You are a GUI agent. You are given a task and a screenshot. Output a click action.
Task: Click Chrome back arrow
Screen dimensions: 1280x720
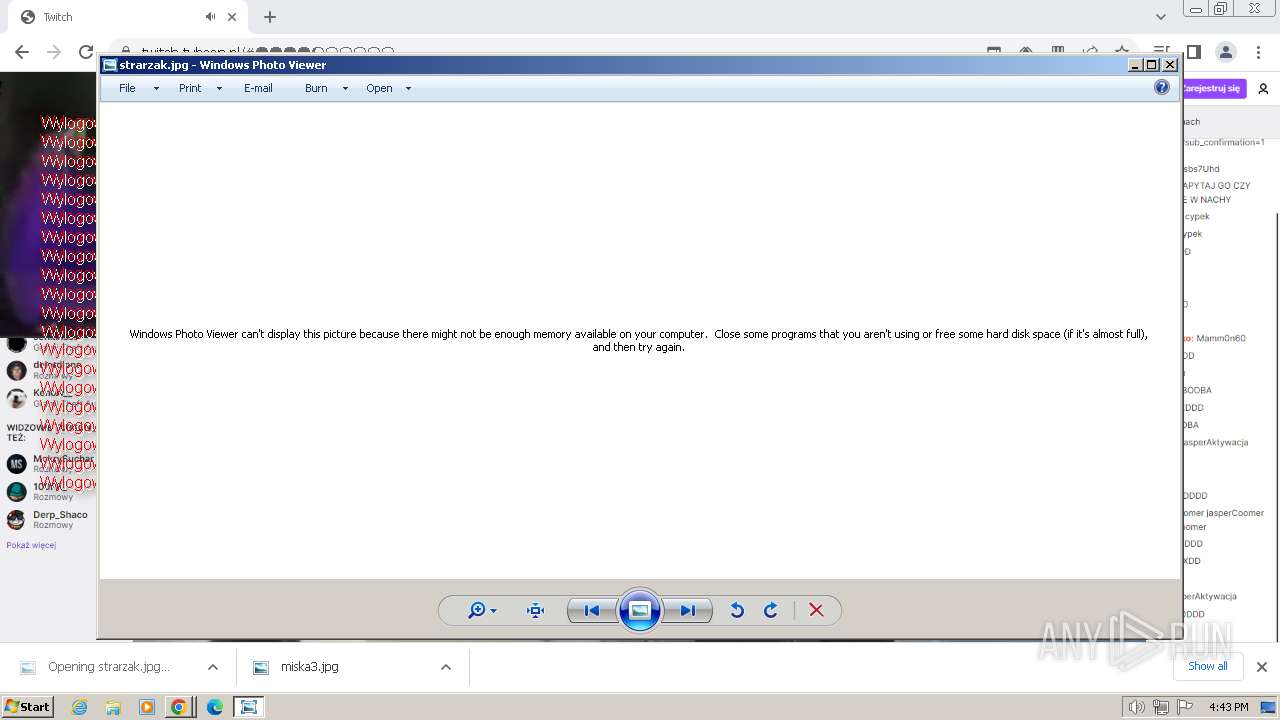click(x=22, y=52)
